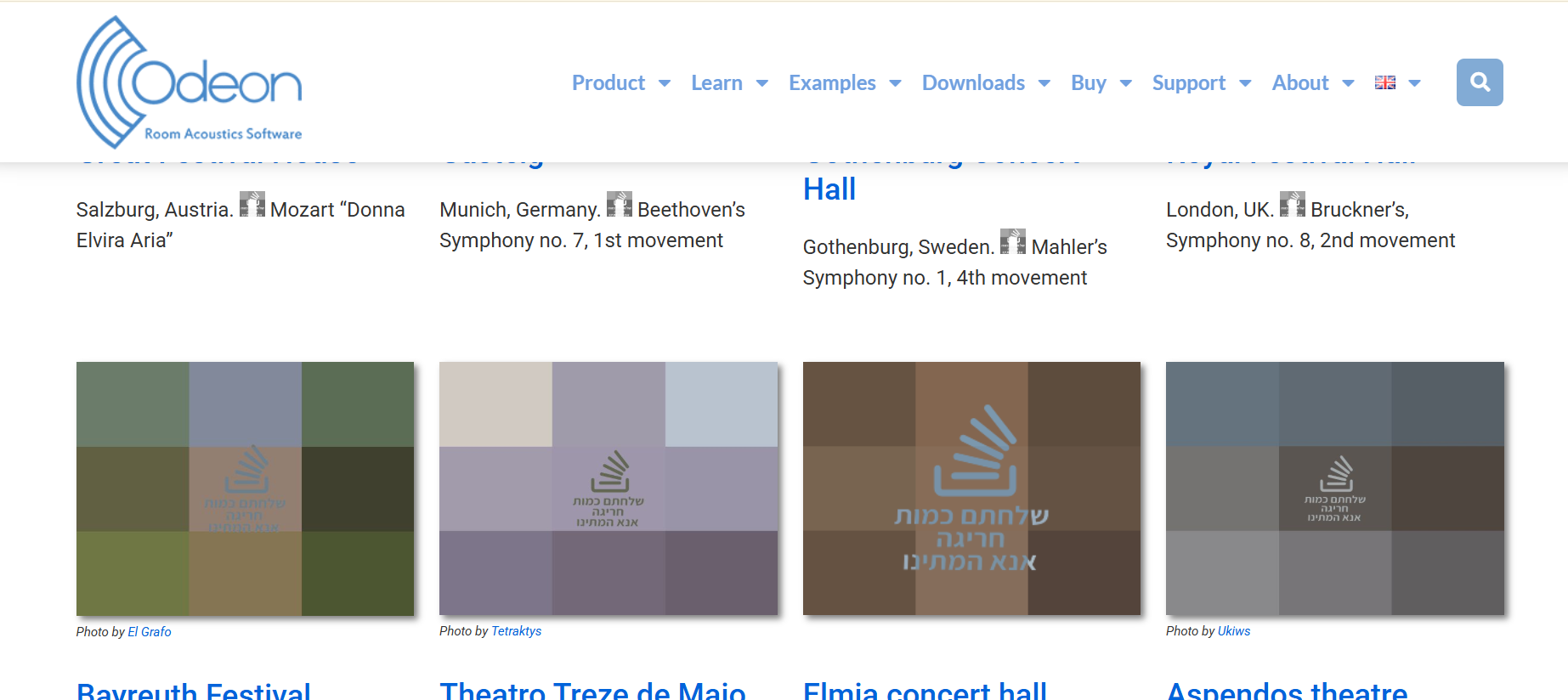The width and height of the screenshot is (1568, 700).
Task: Expand the Downloads dropdown arrow
Action: click(x=1044, y=83)
